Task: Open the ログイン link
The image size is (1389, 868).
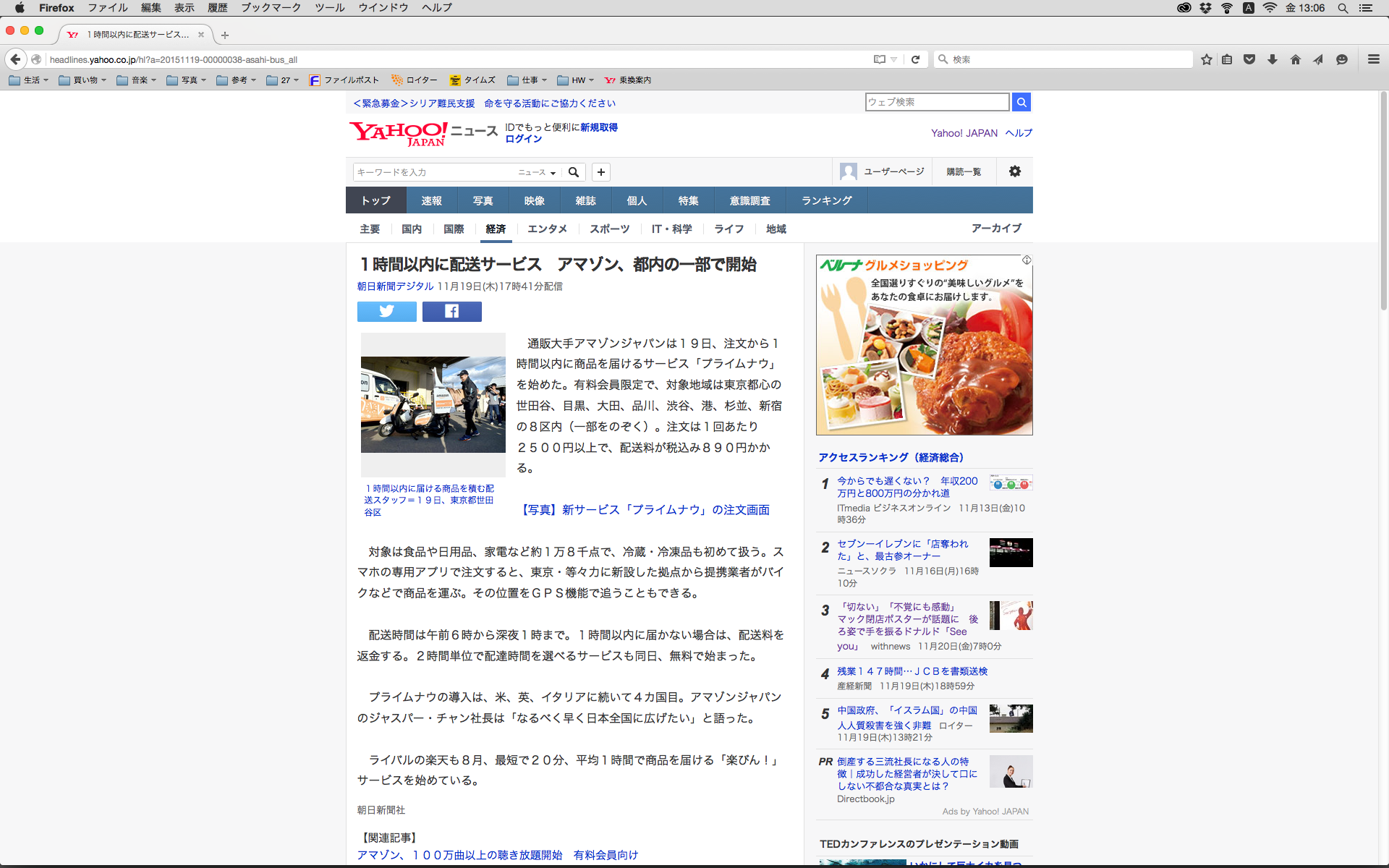Action: tap(523, 139)
